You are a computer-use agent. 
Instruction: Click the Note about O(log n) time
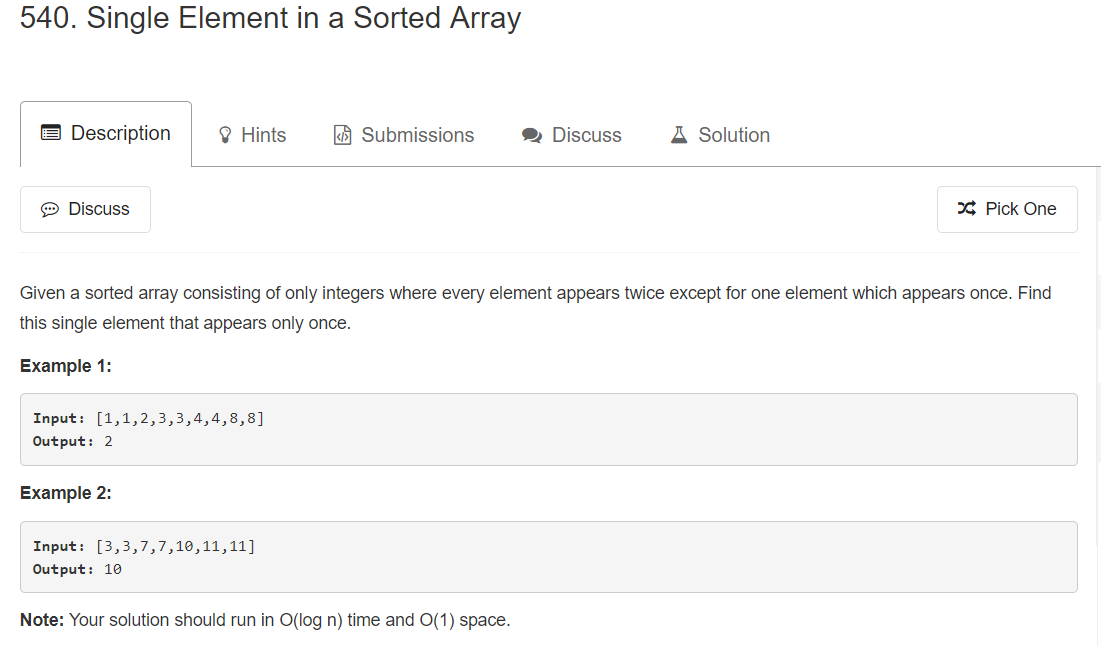(x=265, y=620)
